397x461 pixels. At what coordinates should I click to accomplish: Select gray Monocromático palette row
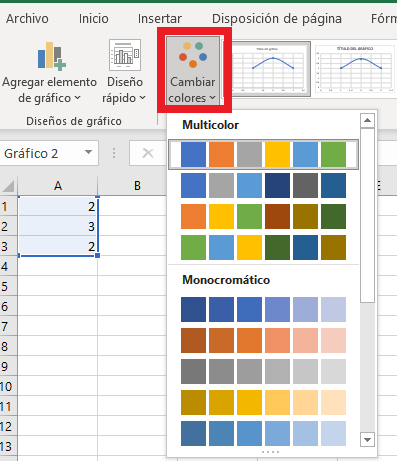click(x=263, y=371)
